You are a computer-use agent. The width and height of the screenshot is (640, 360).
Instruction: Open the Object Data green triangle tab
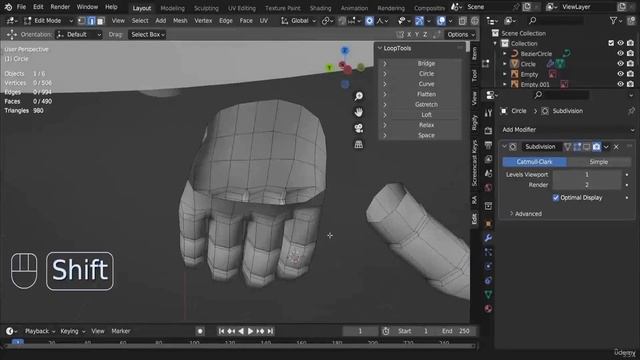(x=488, y=294)
